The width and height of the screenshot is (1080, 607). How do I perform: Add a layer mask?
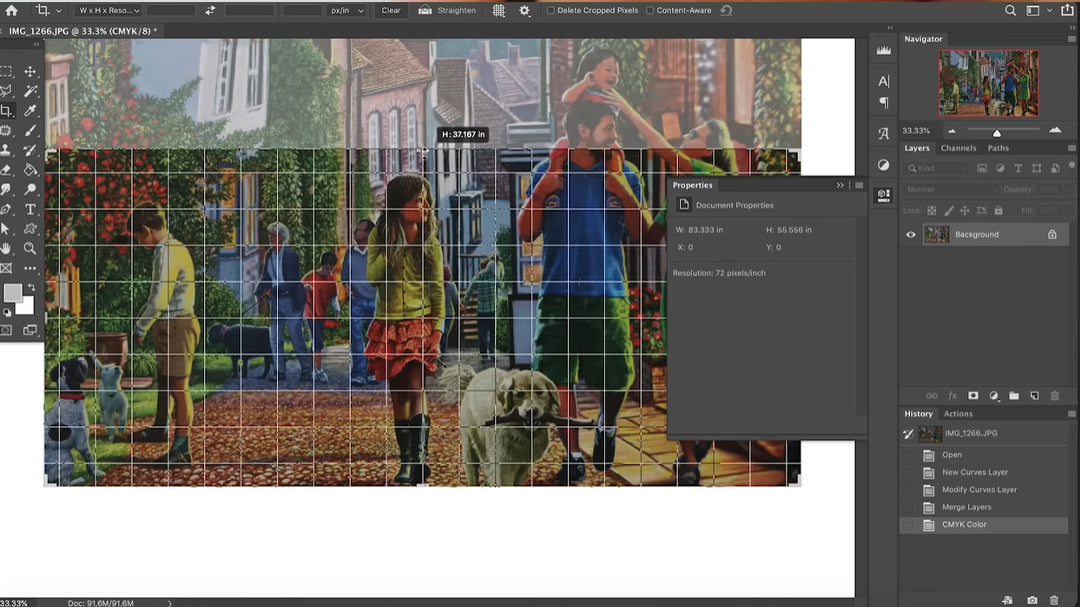click(x=973, y=395)
